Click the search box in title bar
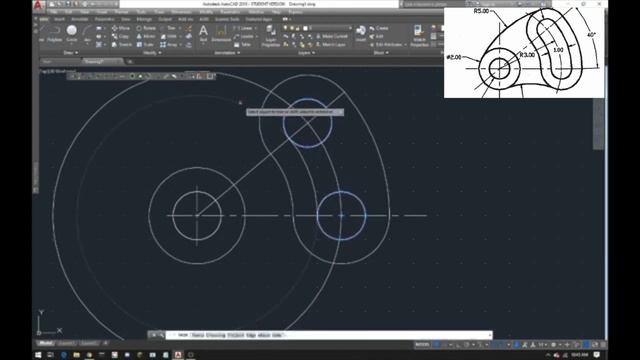This screenshot has height=360, width=640. [435, 4]
